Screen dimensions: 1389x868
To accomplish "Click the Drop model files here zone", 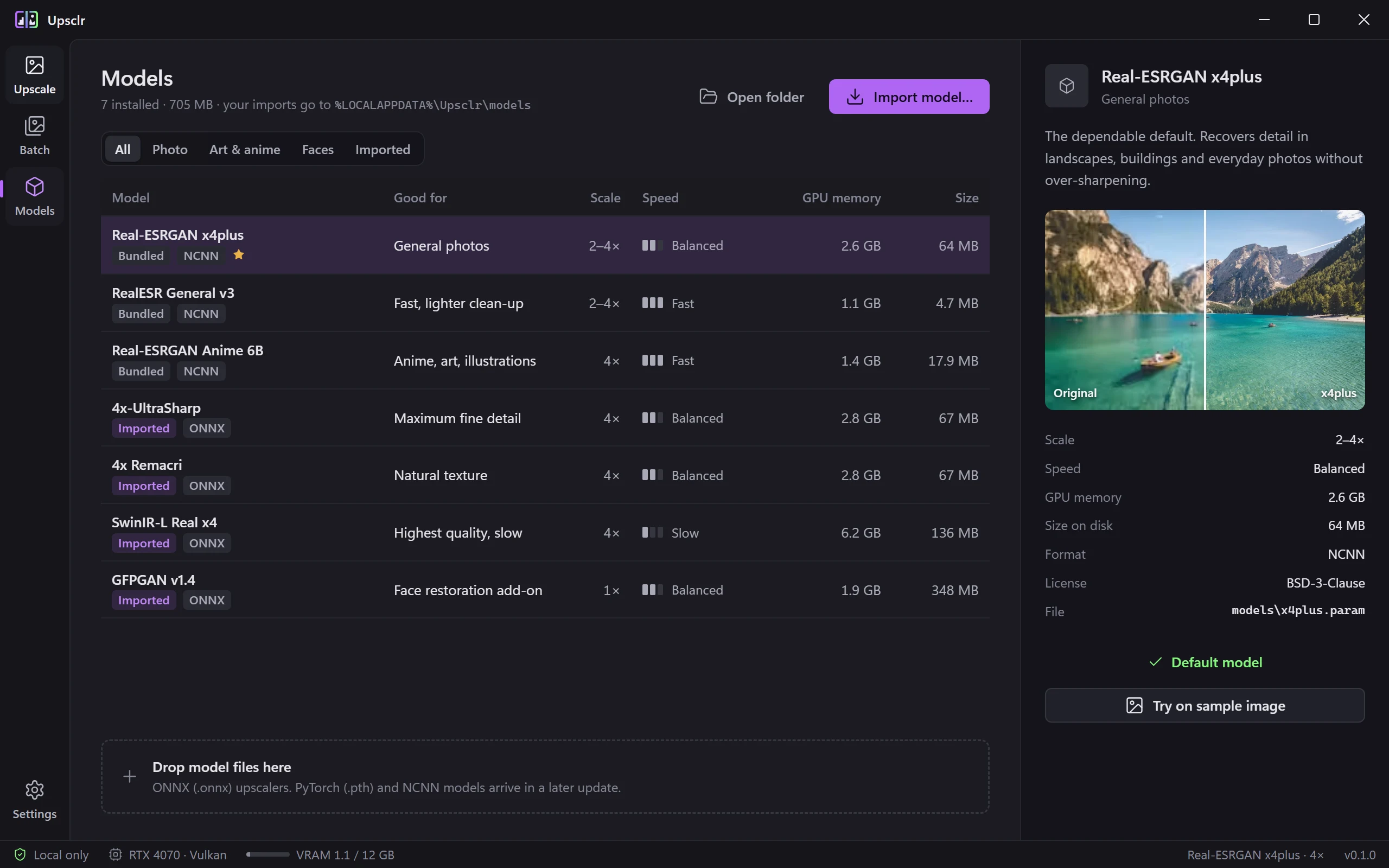I will click(545, 776).
